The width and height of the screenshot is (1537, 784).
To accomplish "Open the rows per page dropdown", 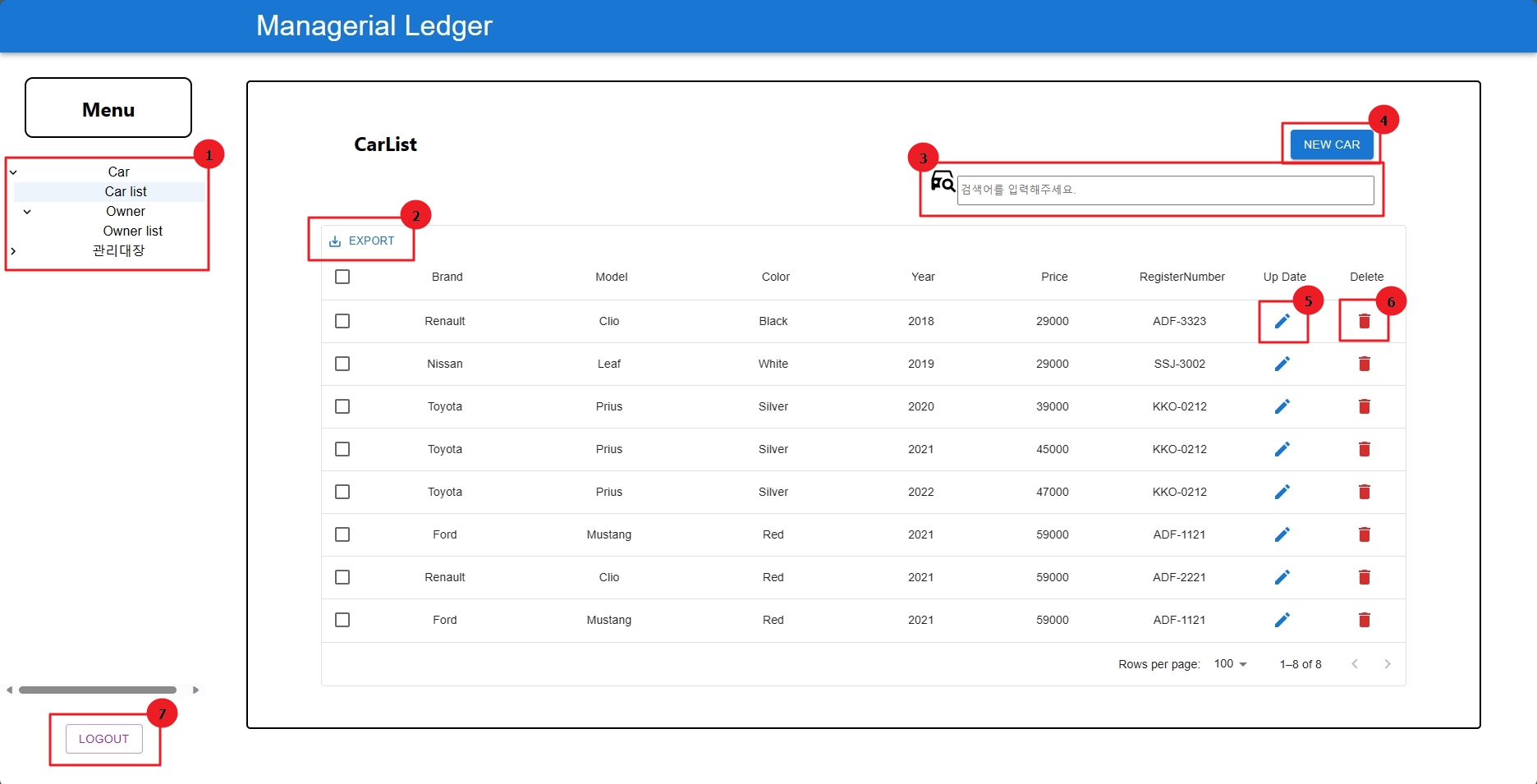I will tap(1231, 664).
